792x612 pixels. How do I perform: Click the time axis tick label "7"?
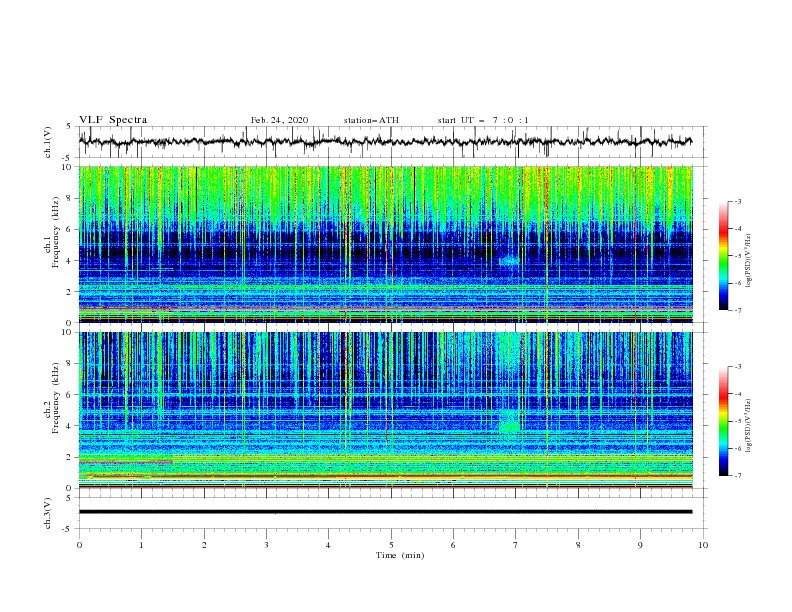coord(516,545)
